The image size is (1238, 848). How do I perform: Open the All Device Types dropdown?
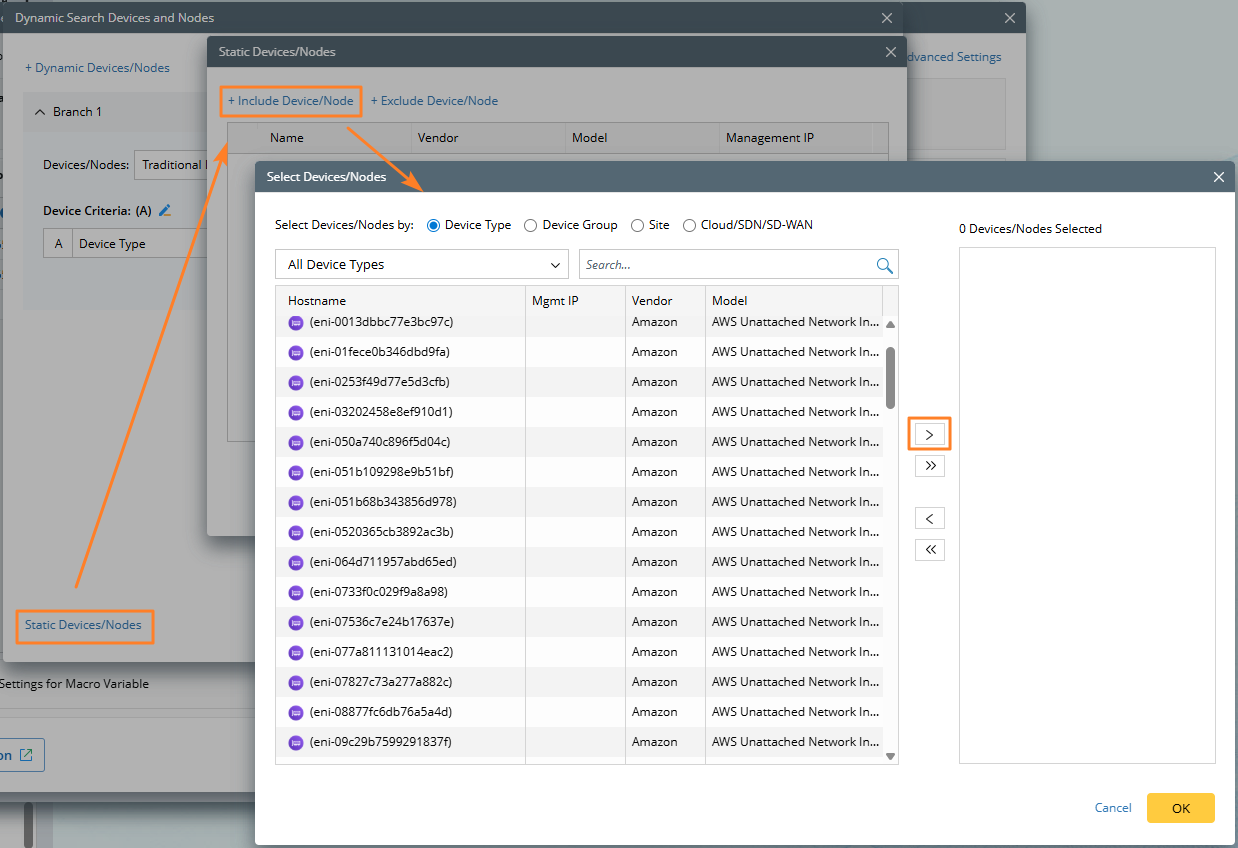pos(422,265)
